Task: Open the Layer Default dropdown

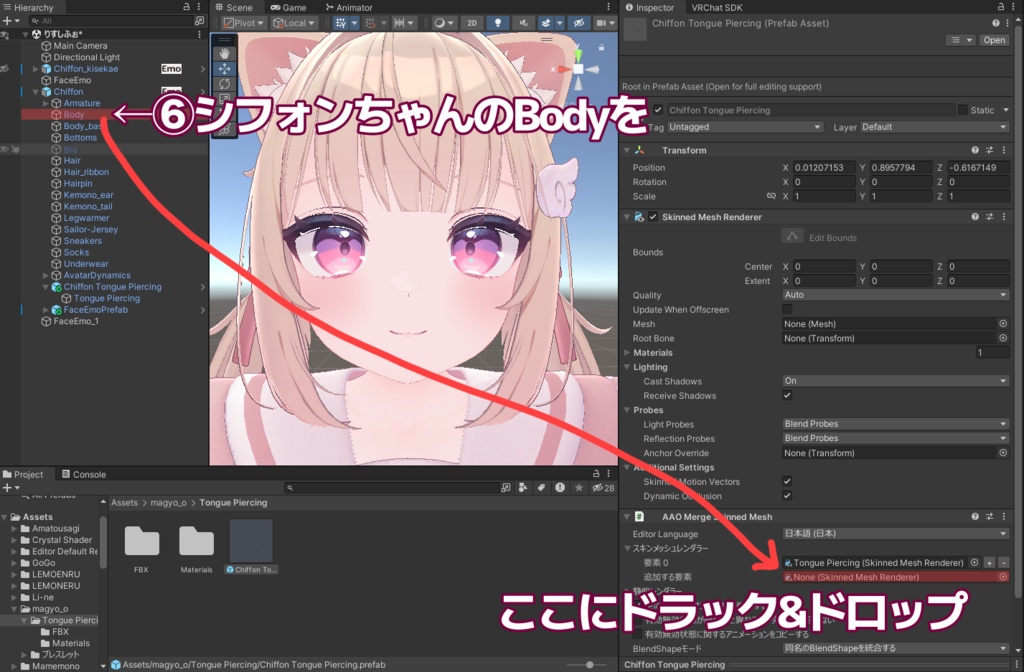Action: pos(935,127)
